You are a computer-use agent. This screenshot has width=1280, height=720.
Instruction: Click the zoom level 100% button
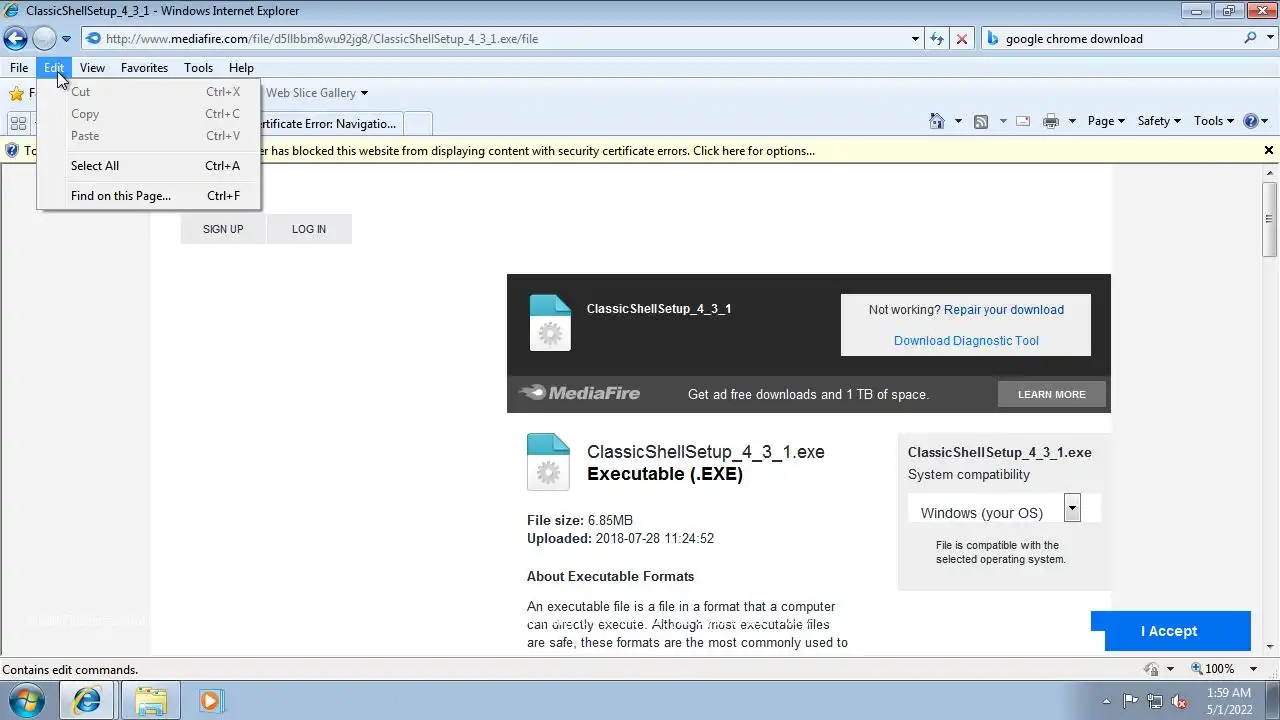[1213, 669]
